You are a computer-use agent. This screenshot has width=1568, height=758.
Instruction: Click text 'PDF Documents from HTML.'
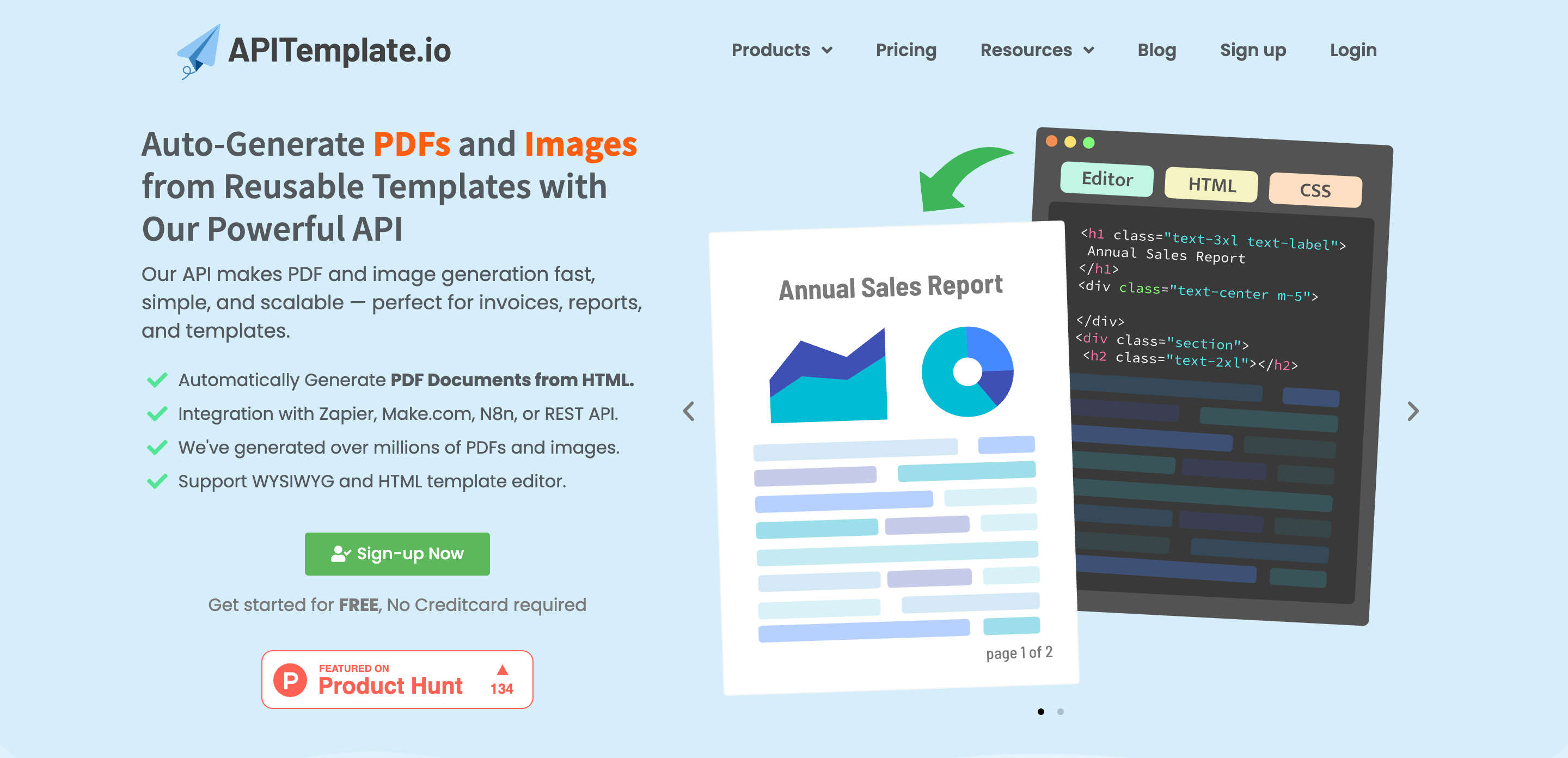click(x=512, y=380)
